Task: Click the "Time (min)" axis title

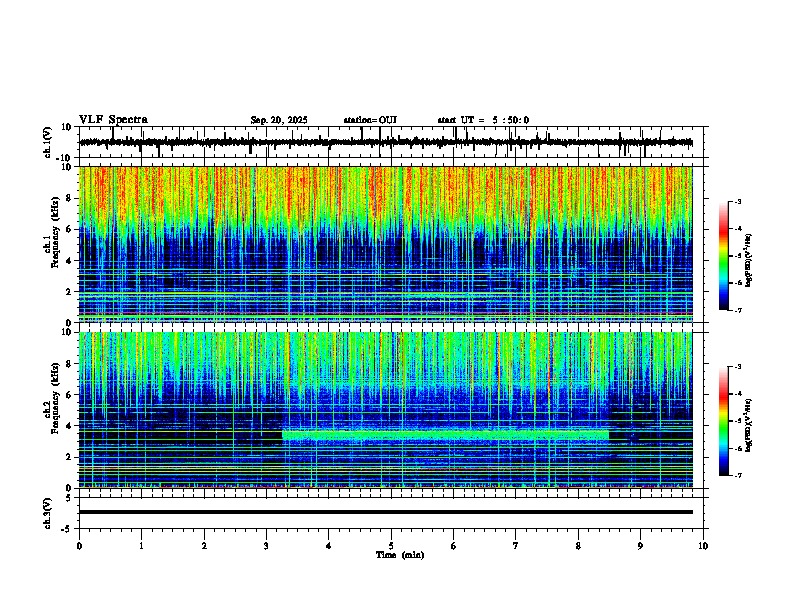Action: pyautogui.click(x=400, y=555)
